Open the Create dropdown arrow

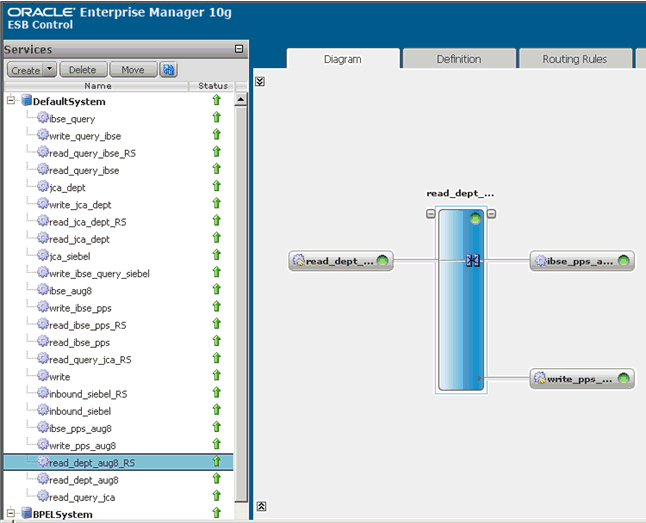pos(49,70)
